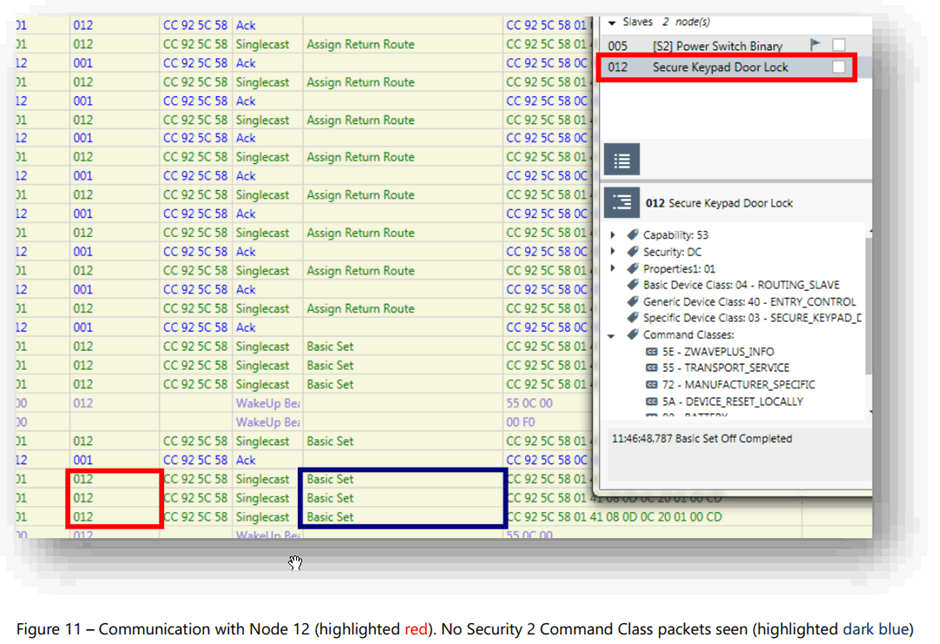The height and width of the screenshot is (644, 940).
Task: Click the tag icon beside Specific Device Class
Action: click(x=632, y=317)
